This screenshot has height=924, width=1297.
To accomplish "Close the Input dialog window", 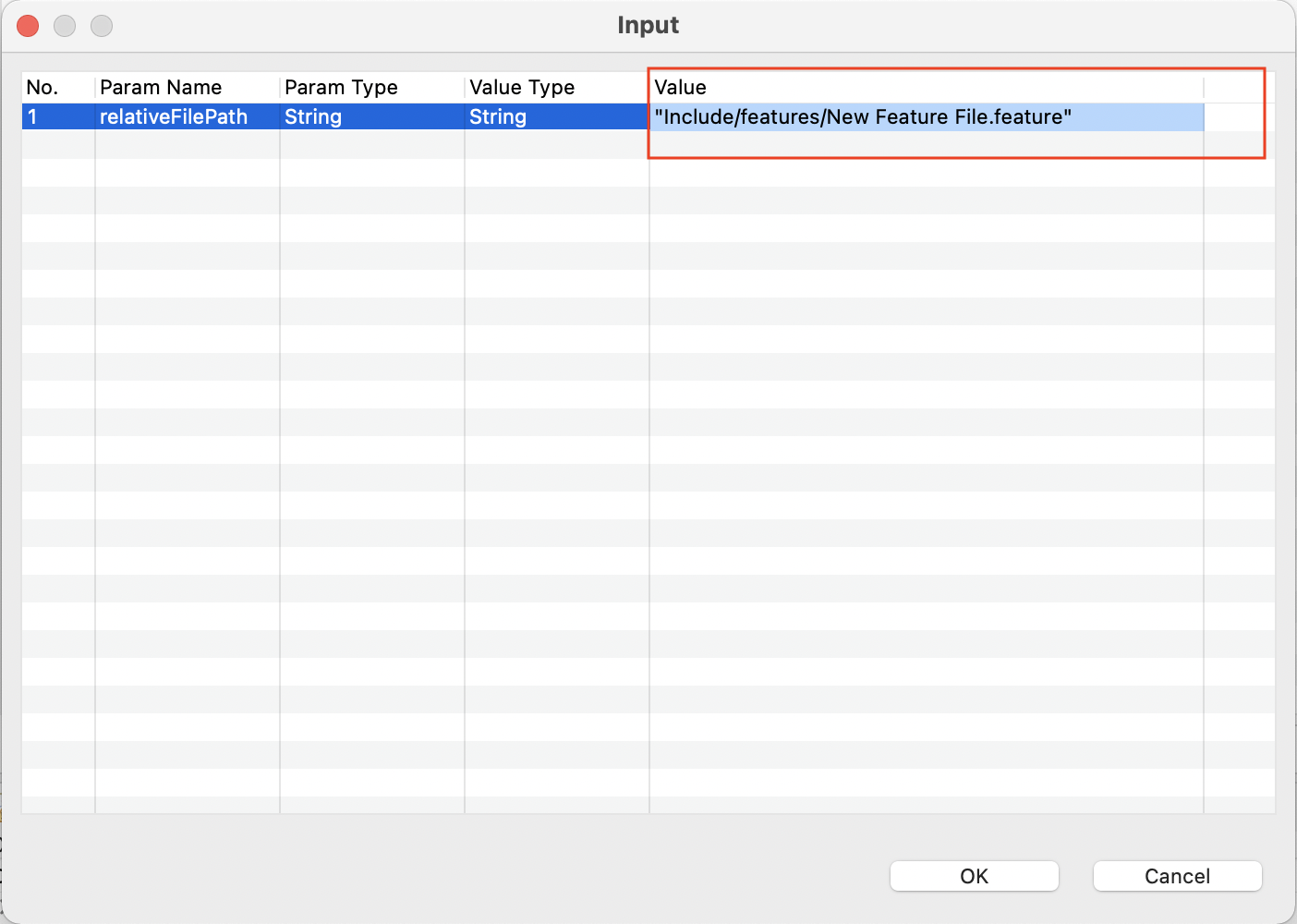I will 27,25.
